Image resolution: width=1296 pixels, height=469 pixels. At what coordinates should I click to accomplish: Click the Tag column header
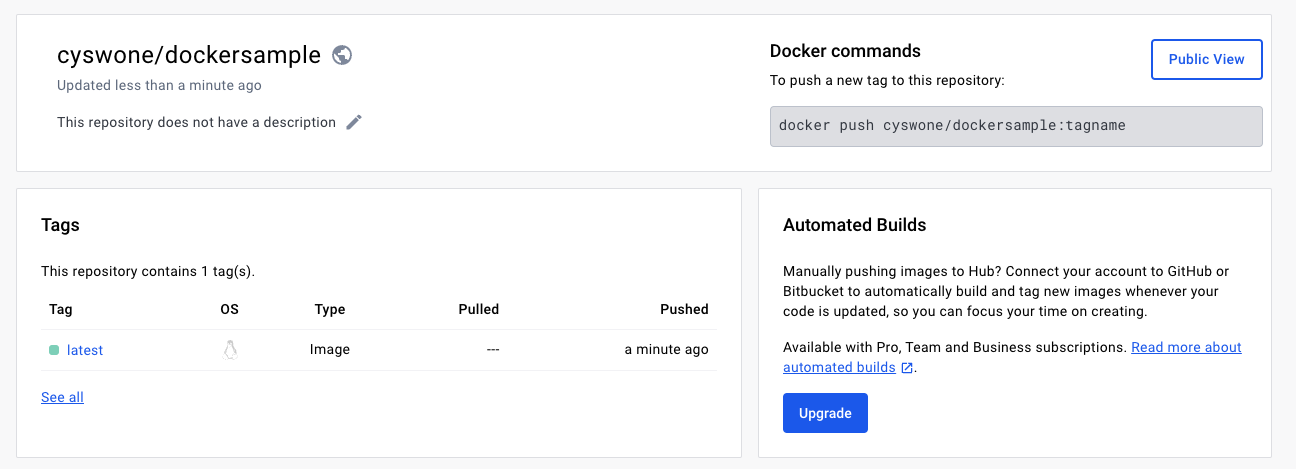[x=61, y=309]
